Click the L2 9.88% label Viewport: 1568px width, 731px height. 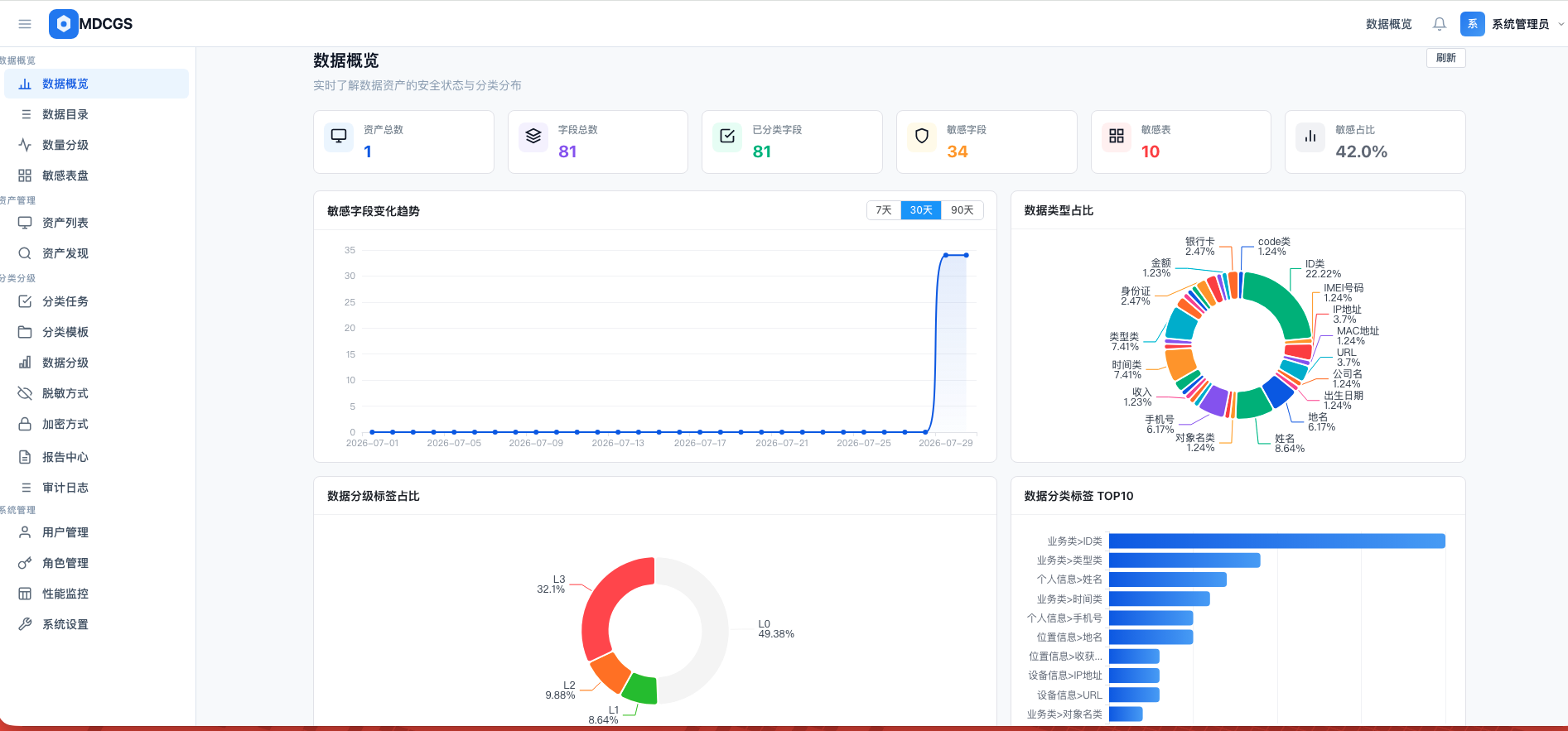(x=560, y=690)
